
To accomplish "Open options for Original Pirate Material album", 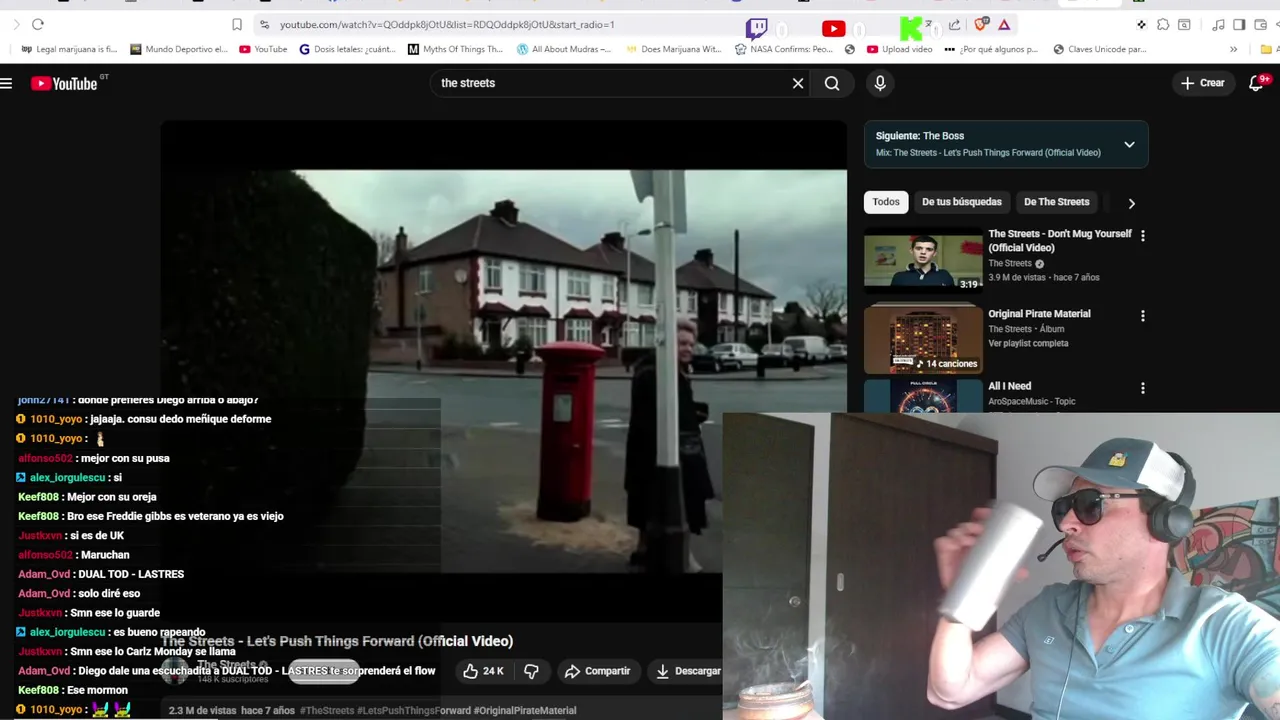I will pyautogui.click(x=1143, y=316).
